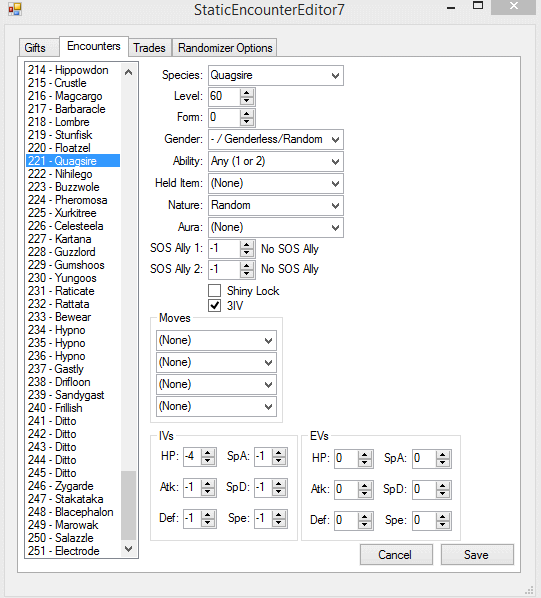Image resolution: width=541 pixels, height=598 pixels.
Task: Open the second Moves dropdown
Action: pyautogui.click(x=268, y=363)
